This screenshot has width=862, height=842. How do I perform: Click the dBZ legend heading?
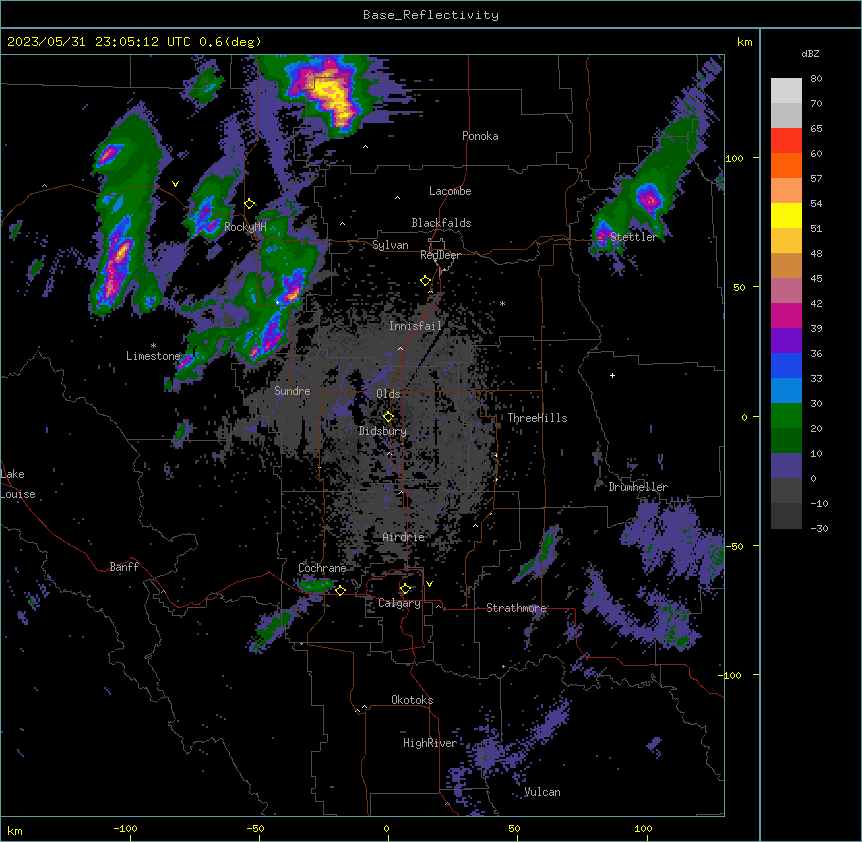coord(810,54)
